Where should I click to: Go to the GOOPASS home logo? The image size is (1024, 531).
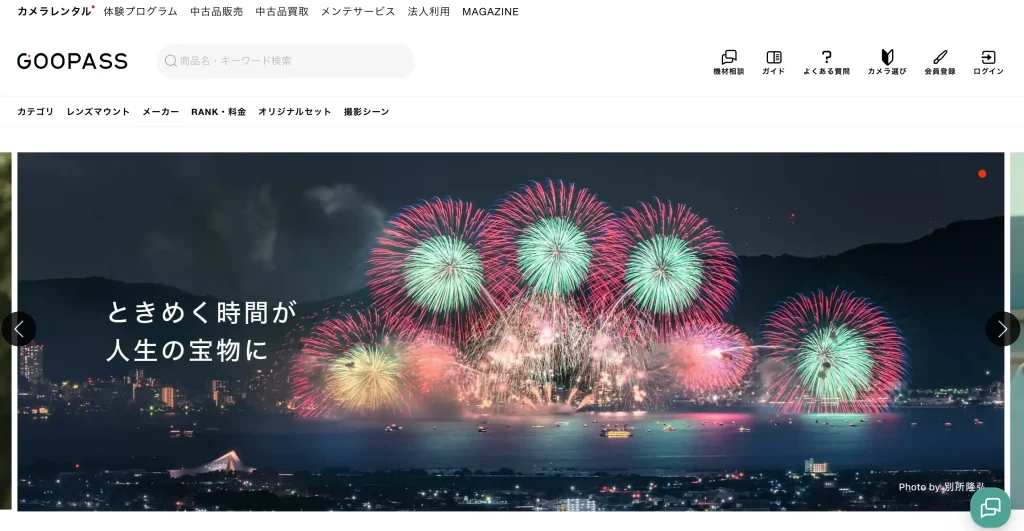click(72, 61)
